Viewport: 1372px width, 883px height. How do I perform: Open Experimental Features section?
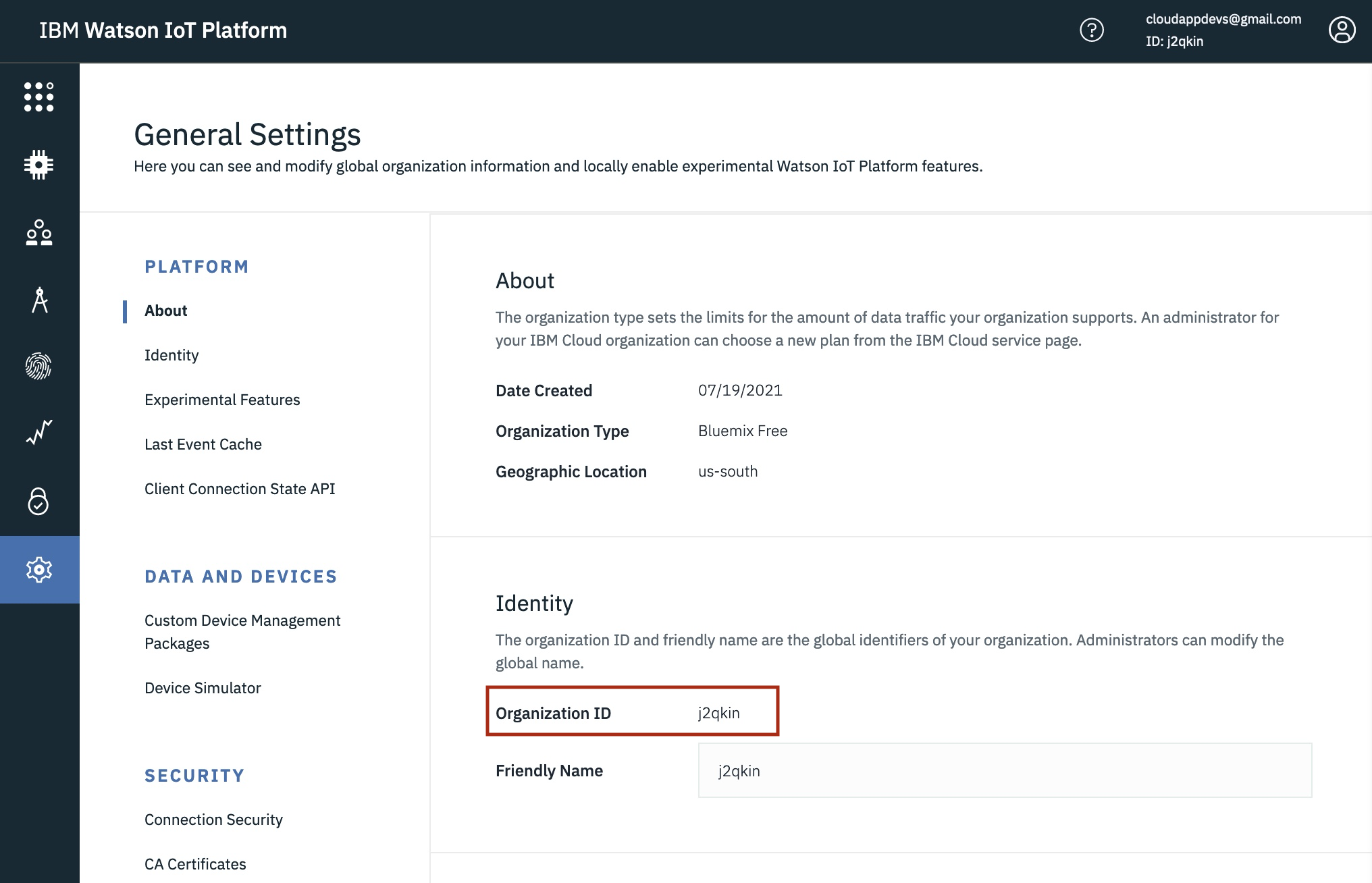coord(222,400)
